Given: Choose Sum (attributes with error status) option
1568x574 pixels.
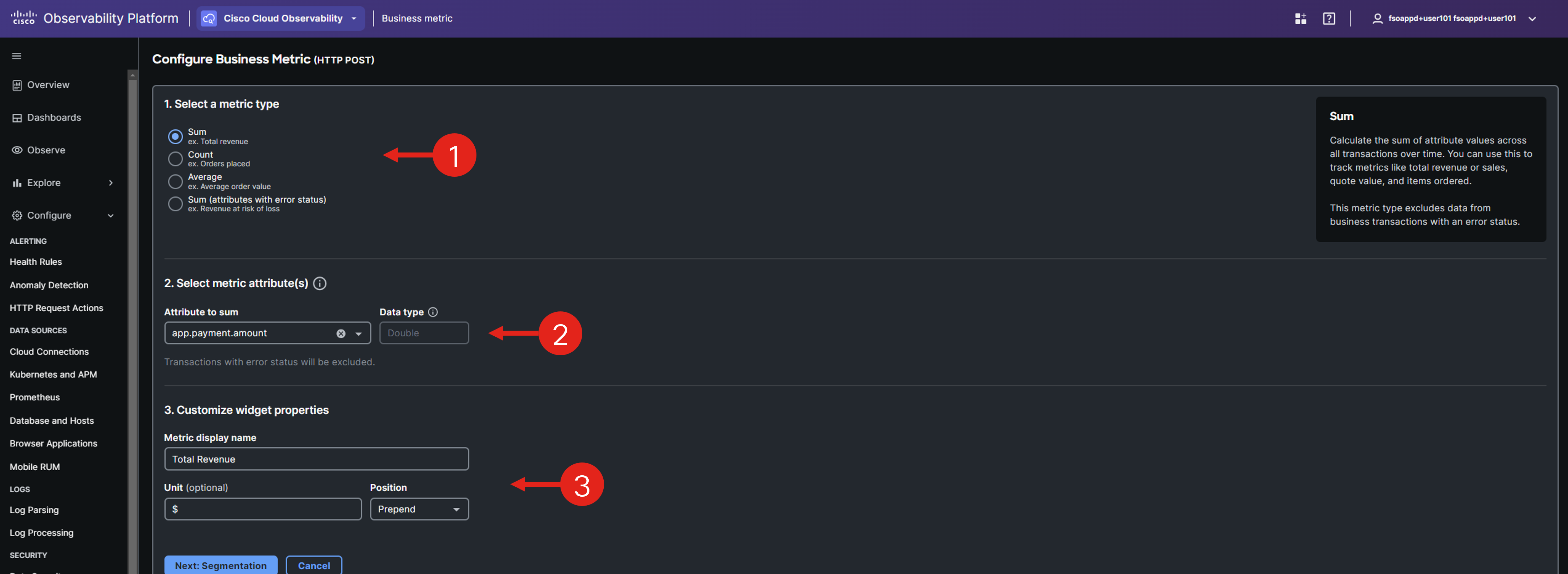Looking at the screenshot, I should [175, 204].
